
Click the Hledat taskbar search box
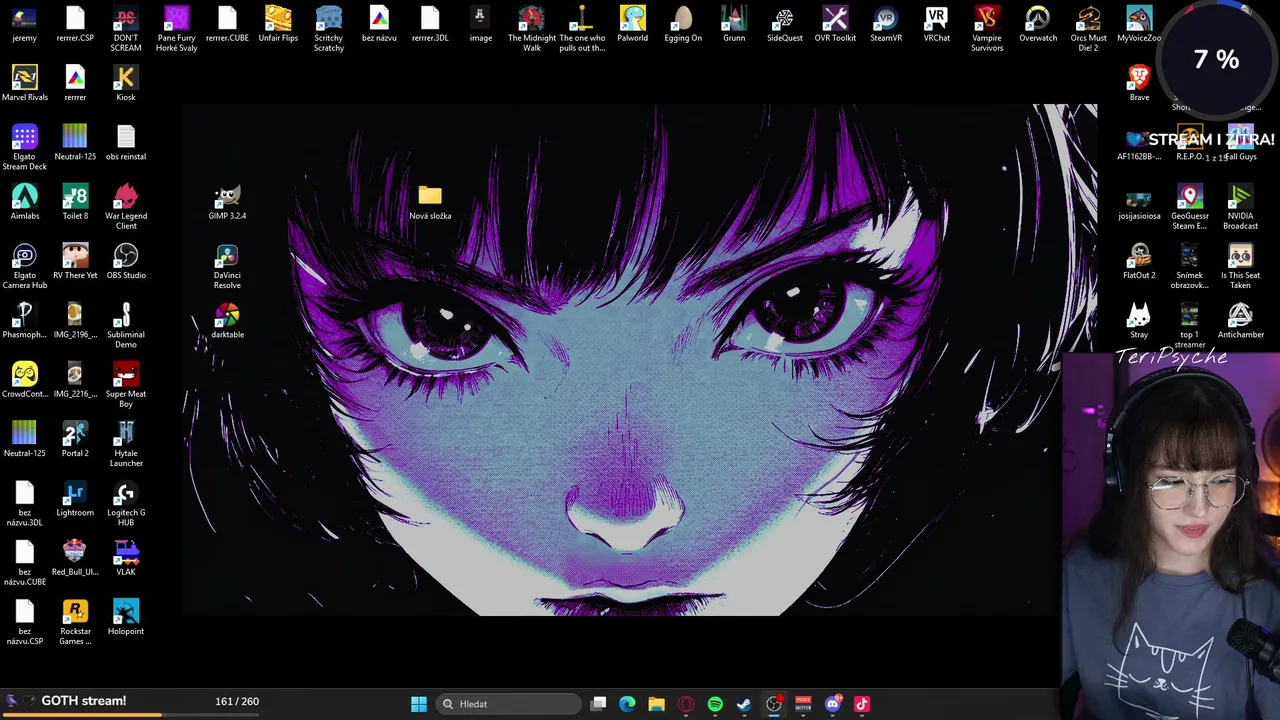point(509,704)
